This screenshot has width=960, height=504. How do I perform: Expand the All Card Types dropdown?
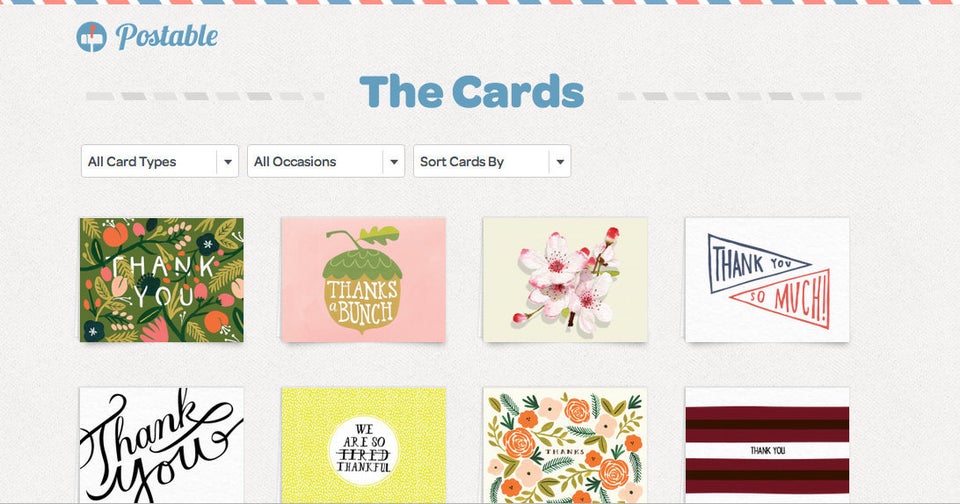[x=160, y=161]
